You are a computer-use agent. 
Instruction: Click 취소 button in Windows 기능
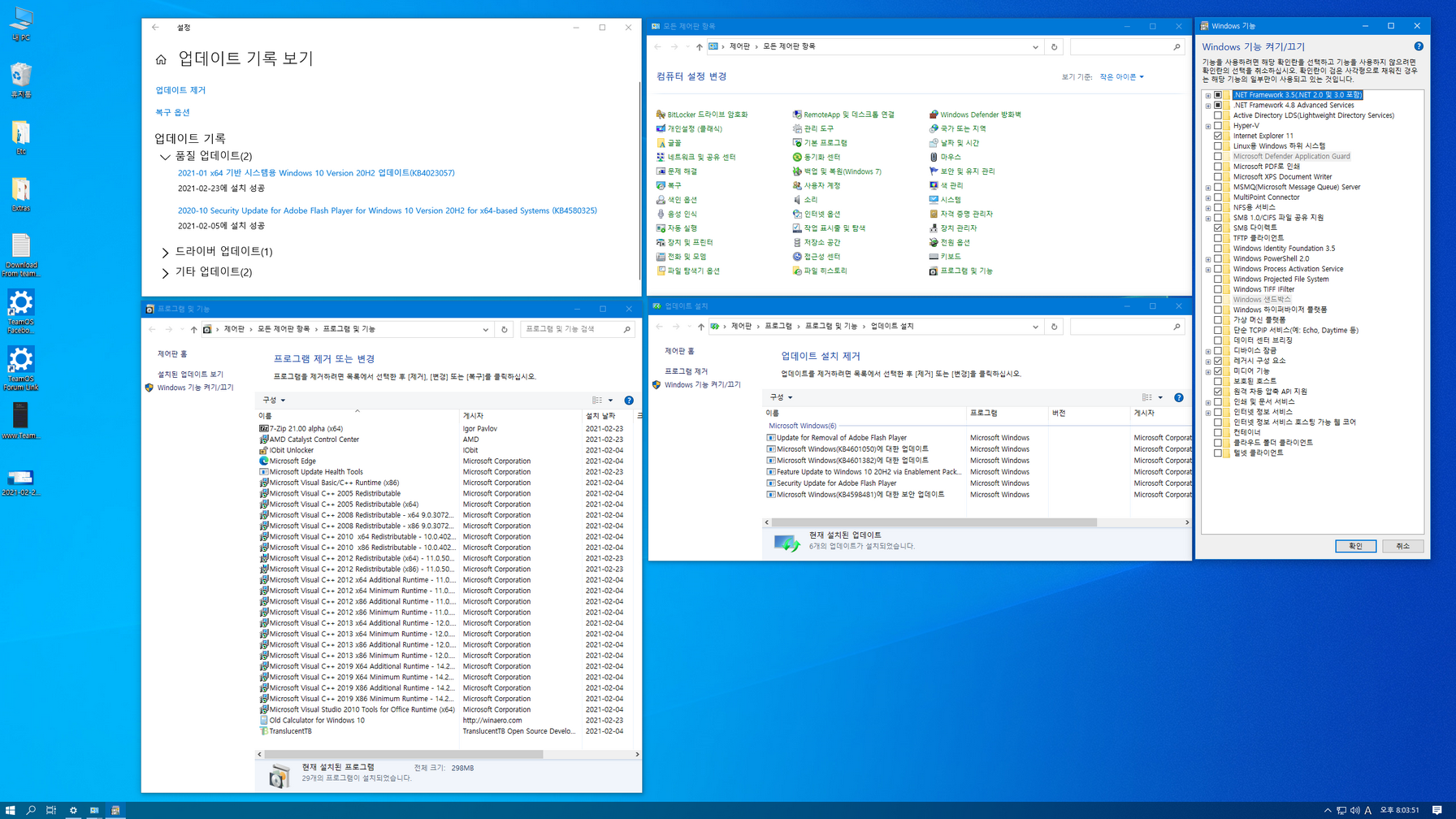(x=1402, y=546)
